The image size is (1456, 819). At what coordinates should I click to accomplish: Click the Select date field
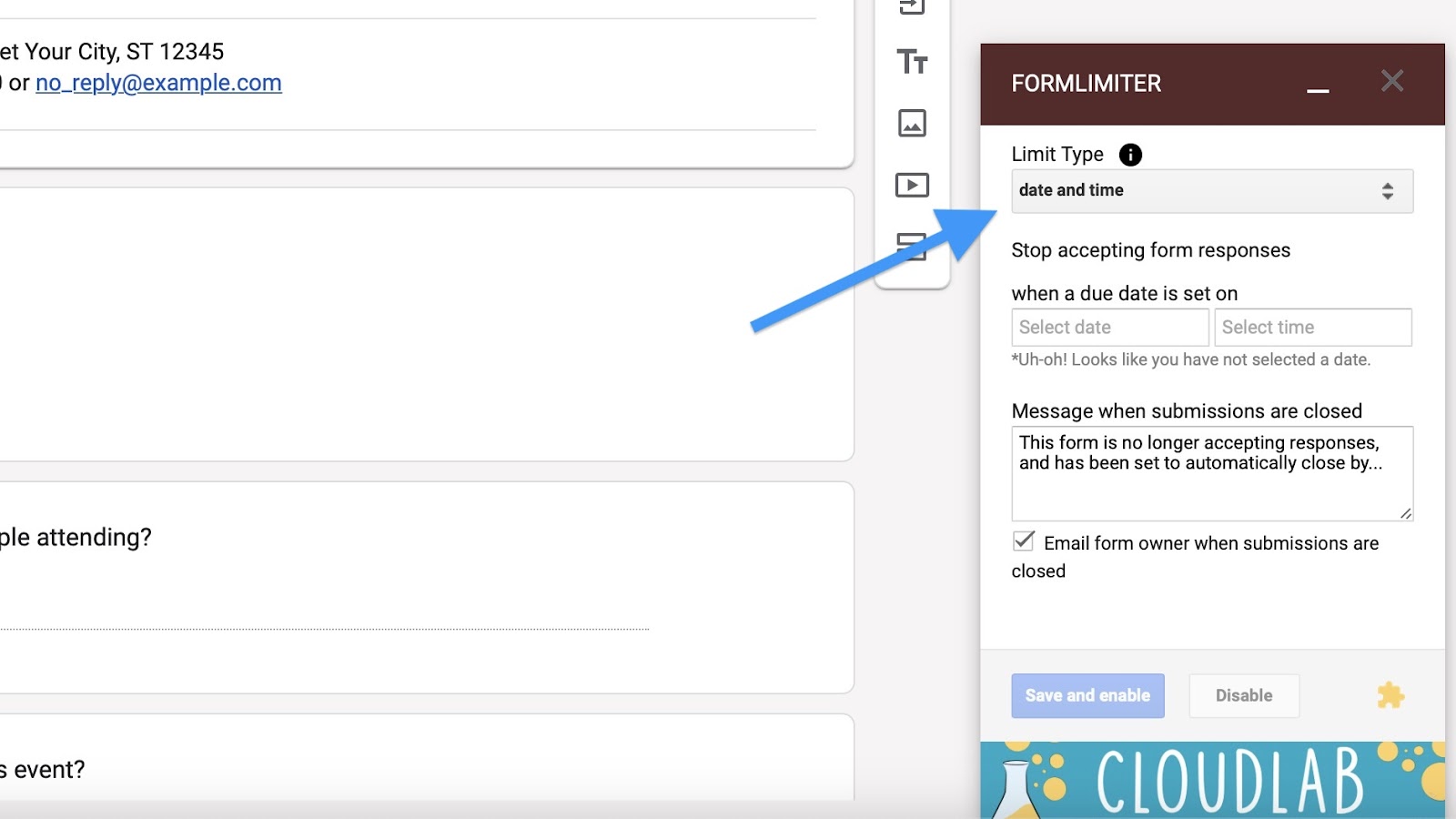pyautogui.click(x=1110, y=328)
